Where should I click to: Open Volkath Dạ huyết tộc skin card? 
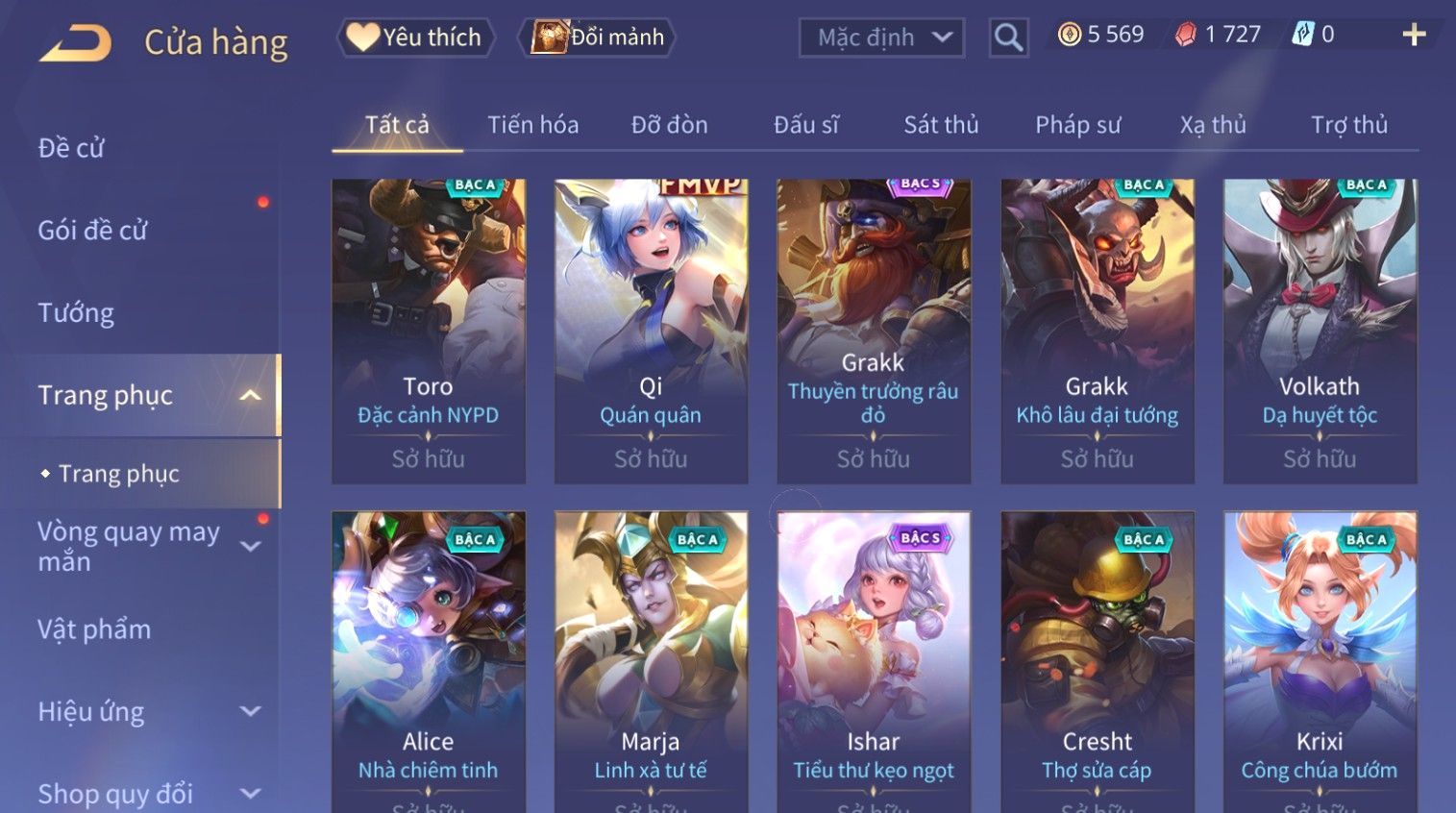[1320, 332]
